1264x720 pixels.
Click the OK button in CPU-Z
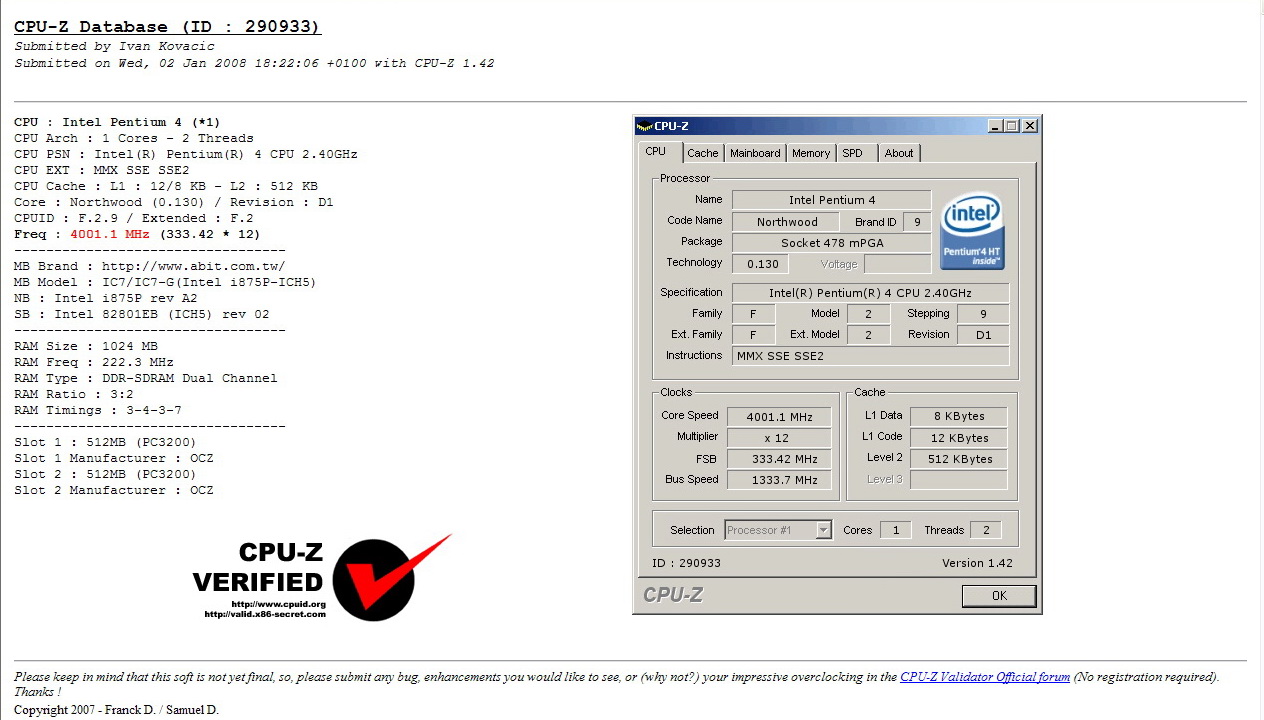point(999,595)
